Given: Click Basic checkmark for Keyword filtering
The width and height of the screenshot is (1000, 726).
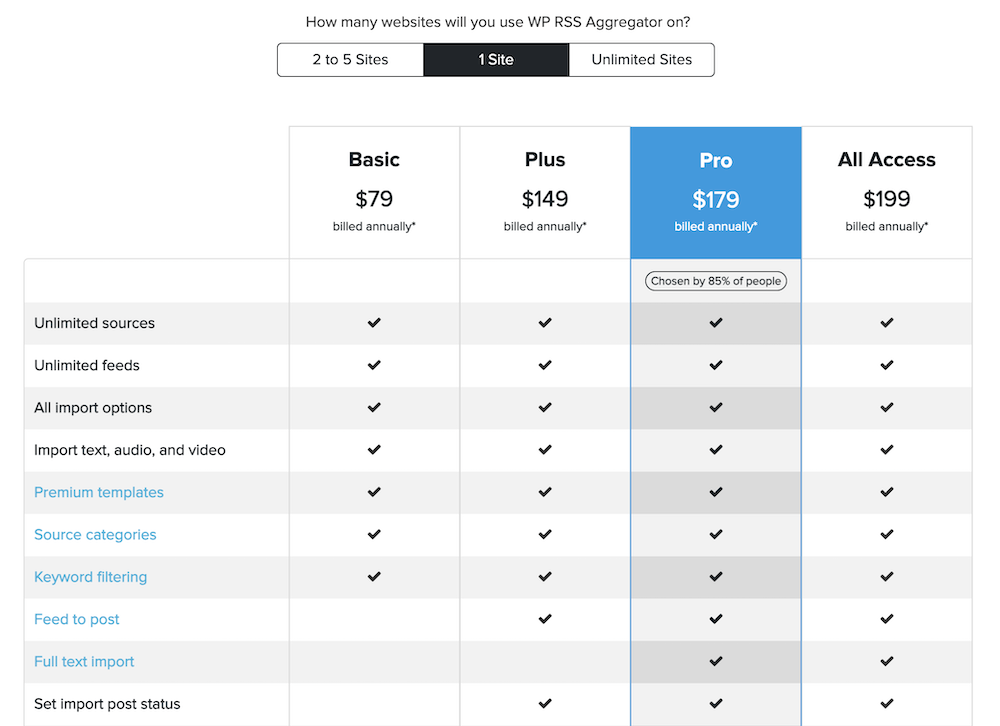Looking at the screenshot, I should 374,577.
